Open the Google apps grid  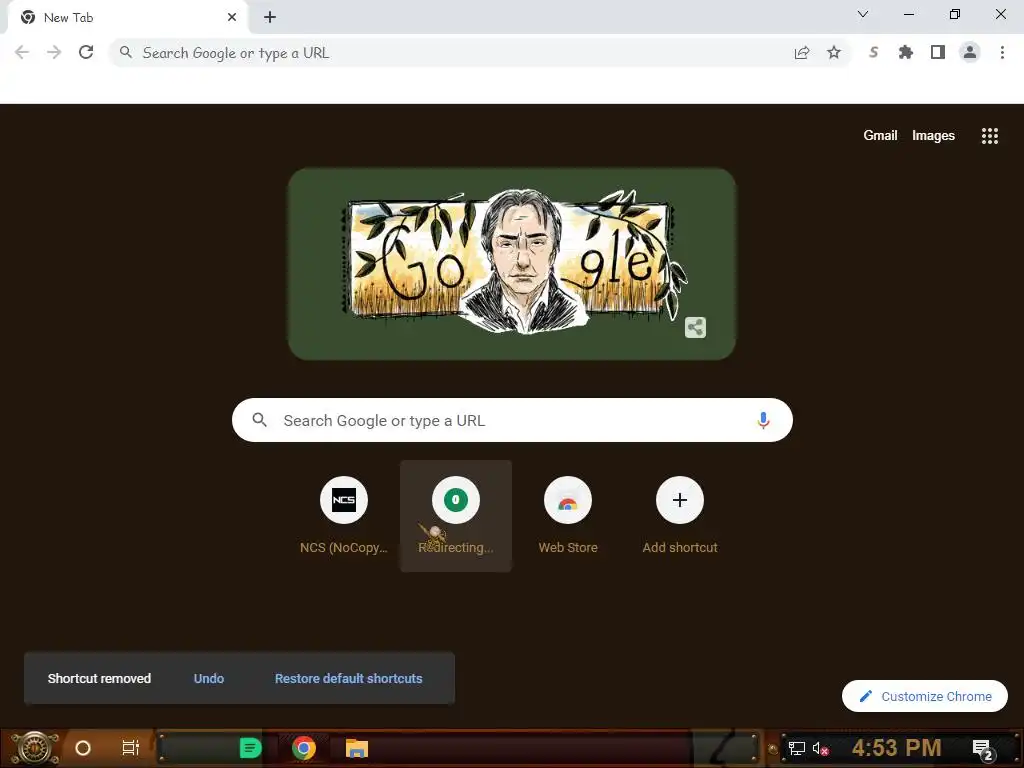coord(989,136)
